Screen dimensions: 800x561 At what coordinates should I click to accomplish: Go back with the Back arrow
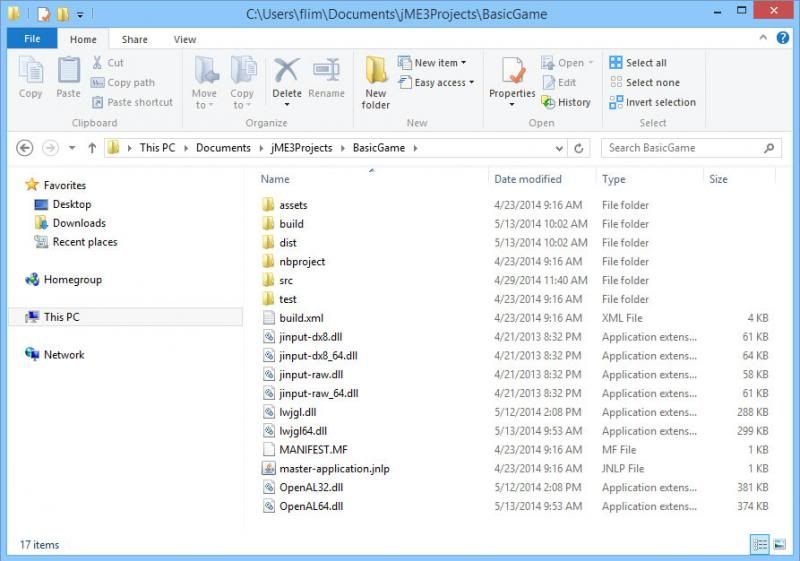point(24,148)
